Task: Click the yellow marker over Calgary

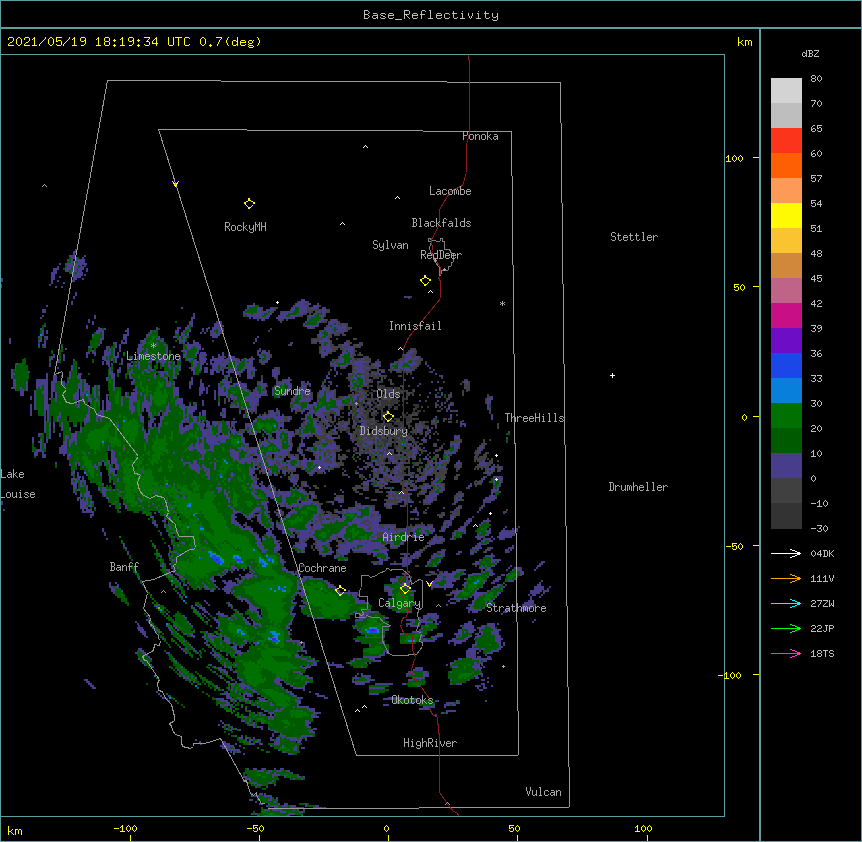Action: tap(405, 589)
